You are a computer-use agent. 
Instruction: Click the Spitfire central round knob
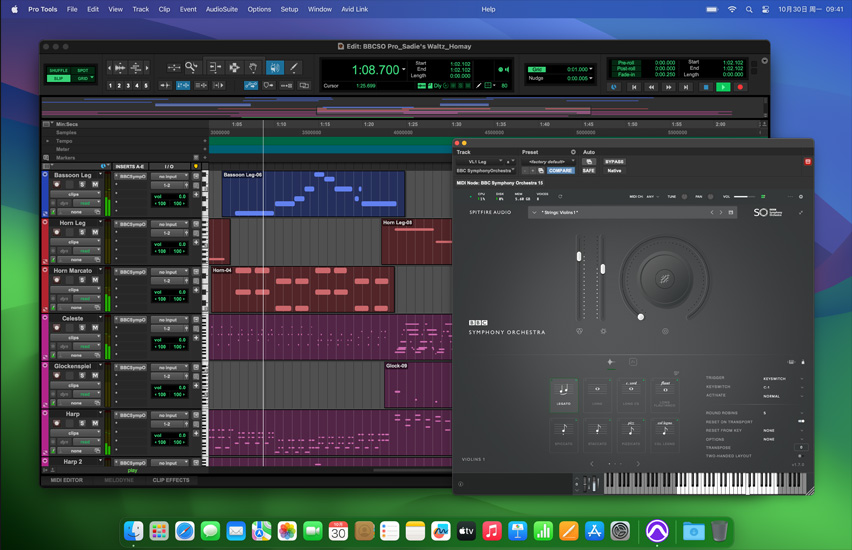[664, 280]
